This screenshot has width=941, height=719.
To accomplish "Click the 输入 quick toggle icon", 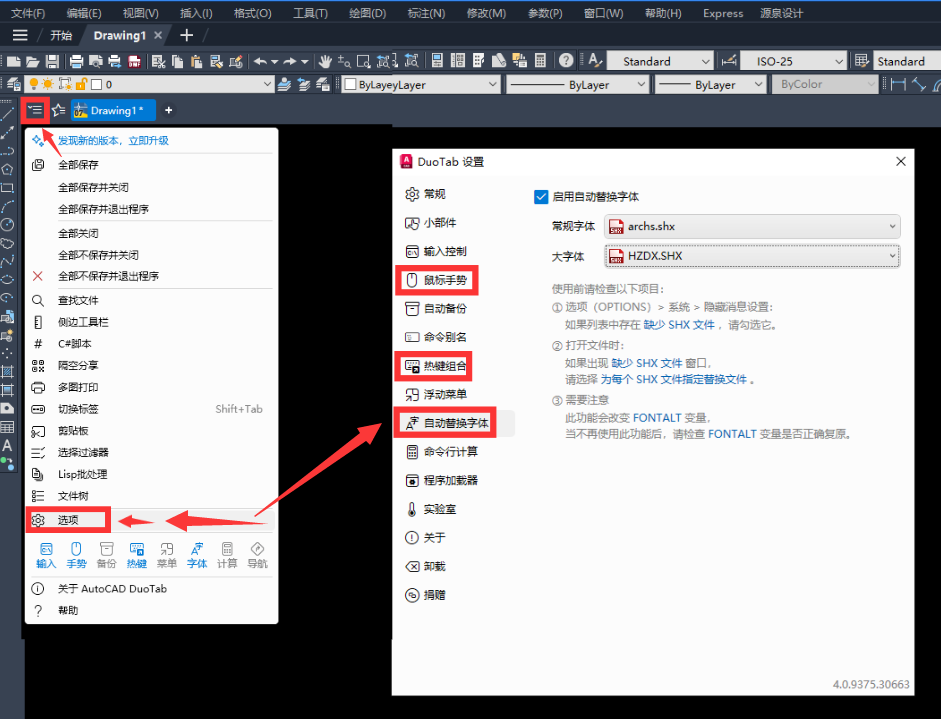I will (46, 555).
